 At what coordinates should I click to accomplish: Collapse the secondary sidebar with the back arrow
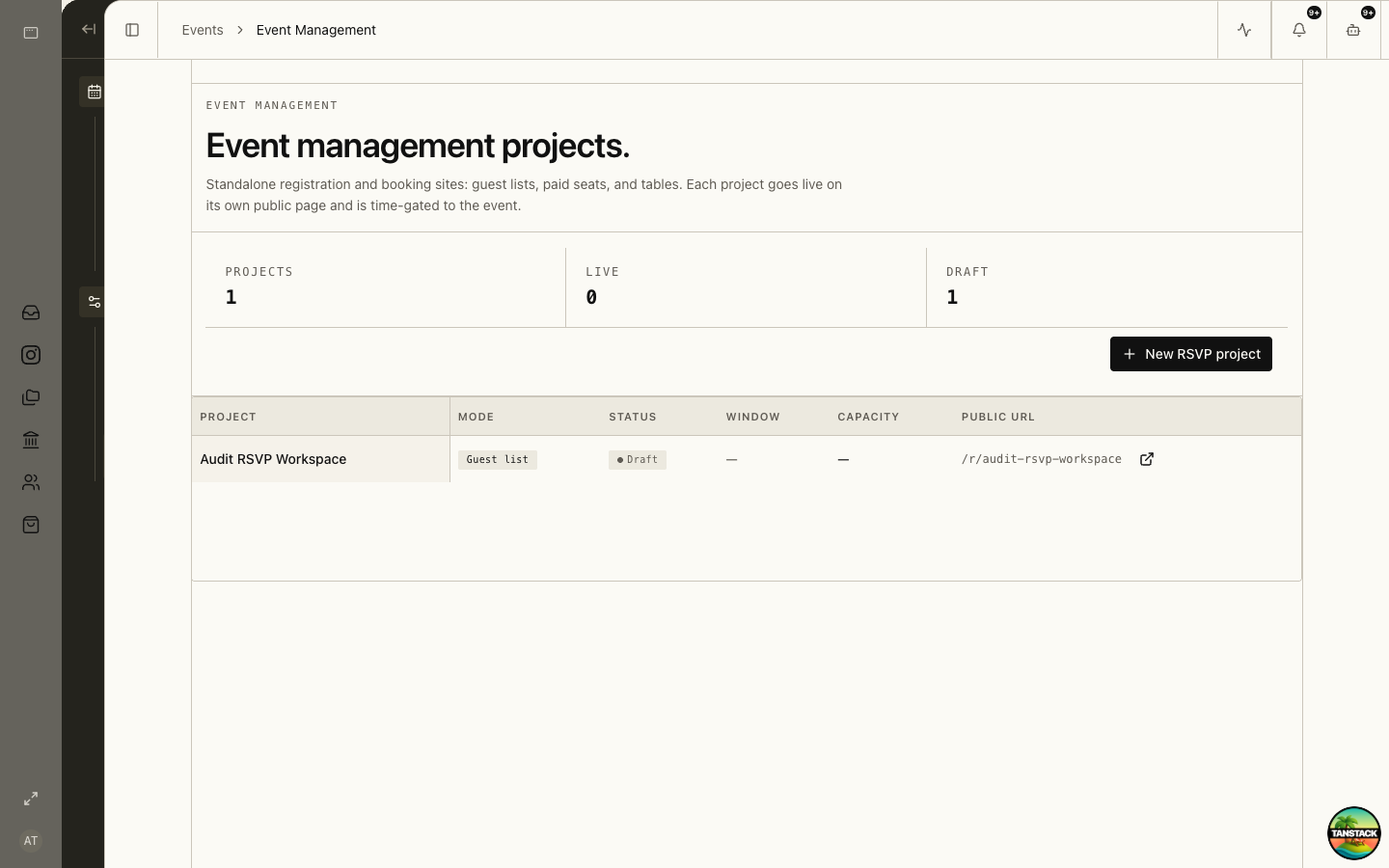point(89,29)
